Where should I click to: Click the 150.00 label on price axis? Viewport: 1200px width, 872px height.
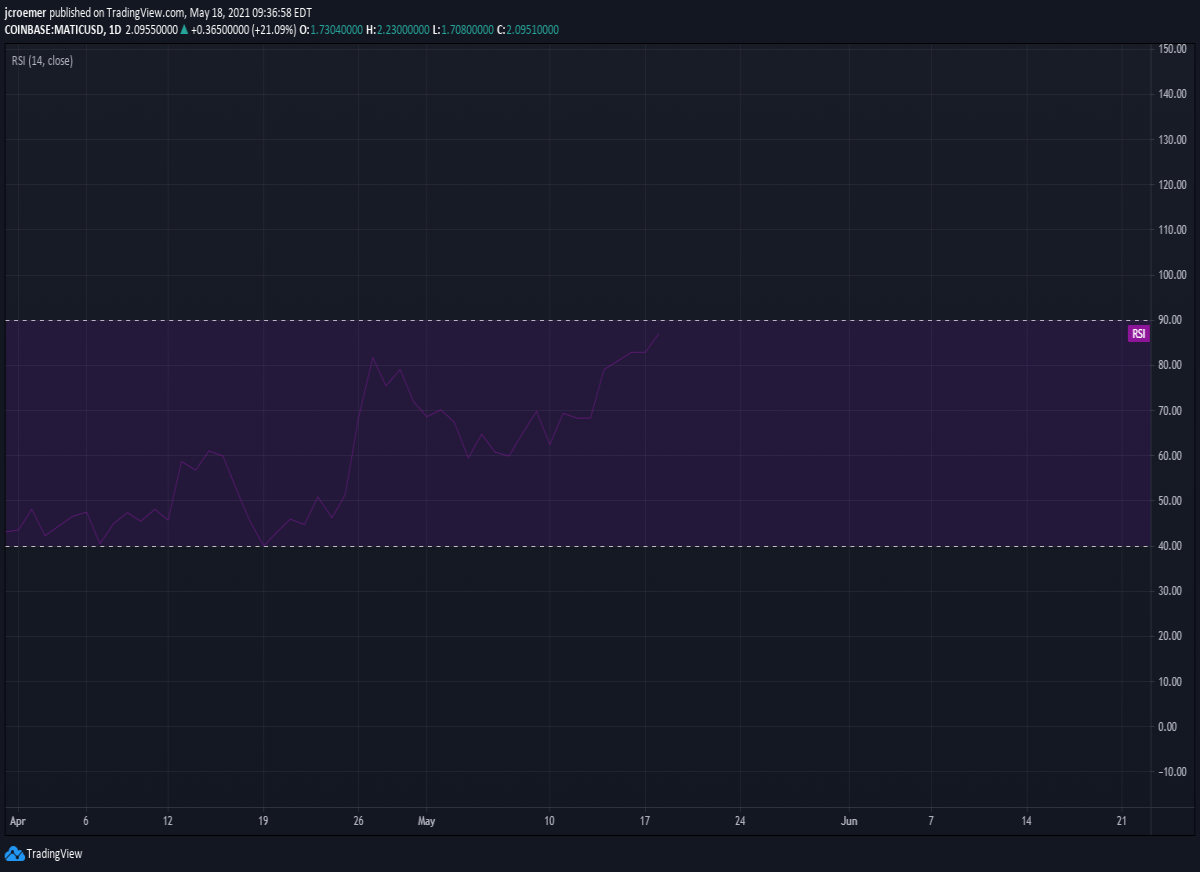coord(1172,49)
